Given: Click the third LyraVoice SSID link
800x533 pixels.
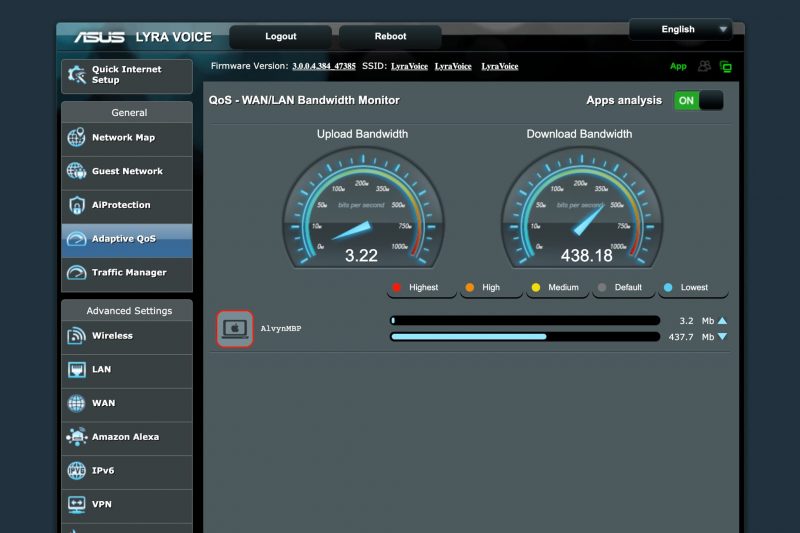Looking at the screenshot, I should click(499, 66).
